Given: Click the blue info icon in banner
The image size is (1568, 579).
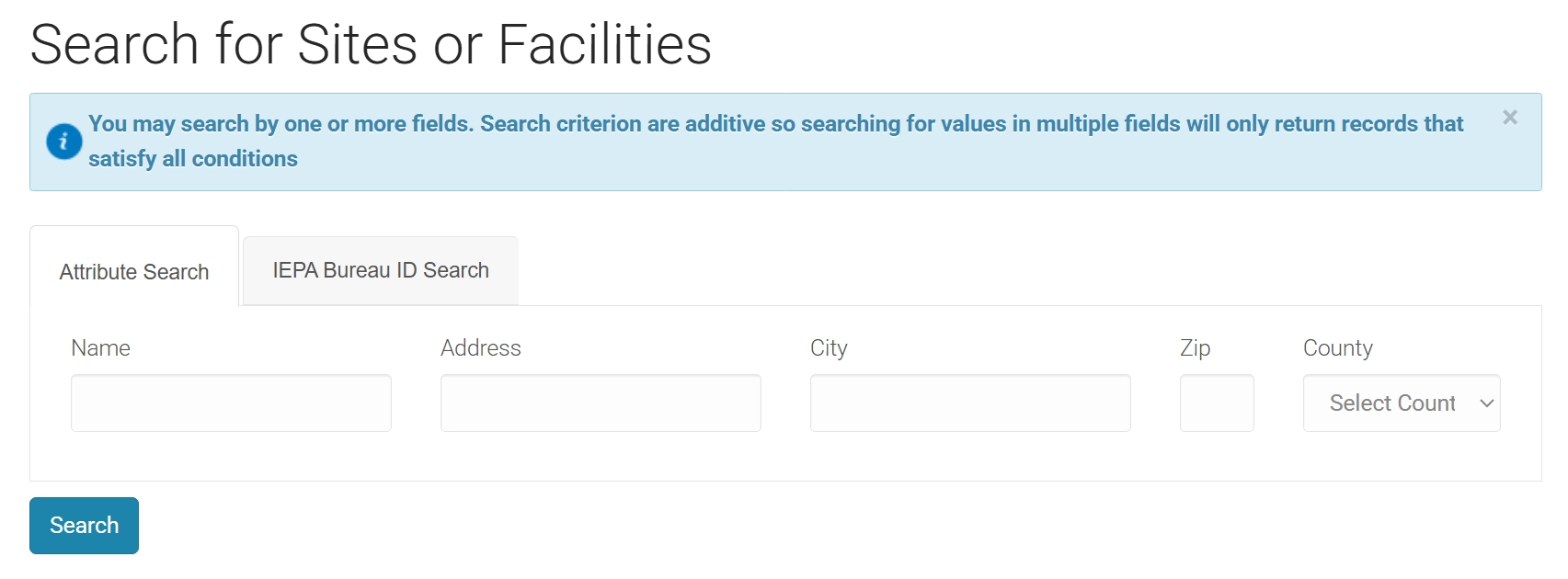Looking at the screenshot, I should pyautogui.click(x=64, y=142).
